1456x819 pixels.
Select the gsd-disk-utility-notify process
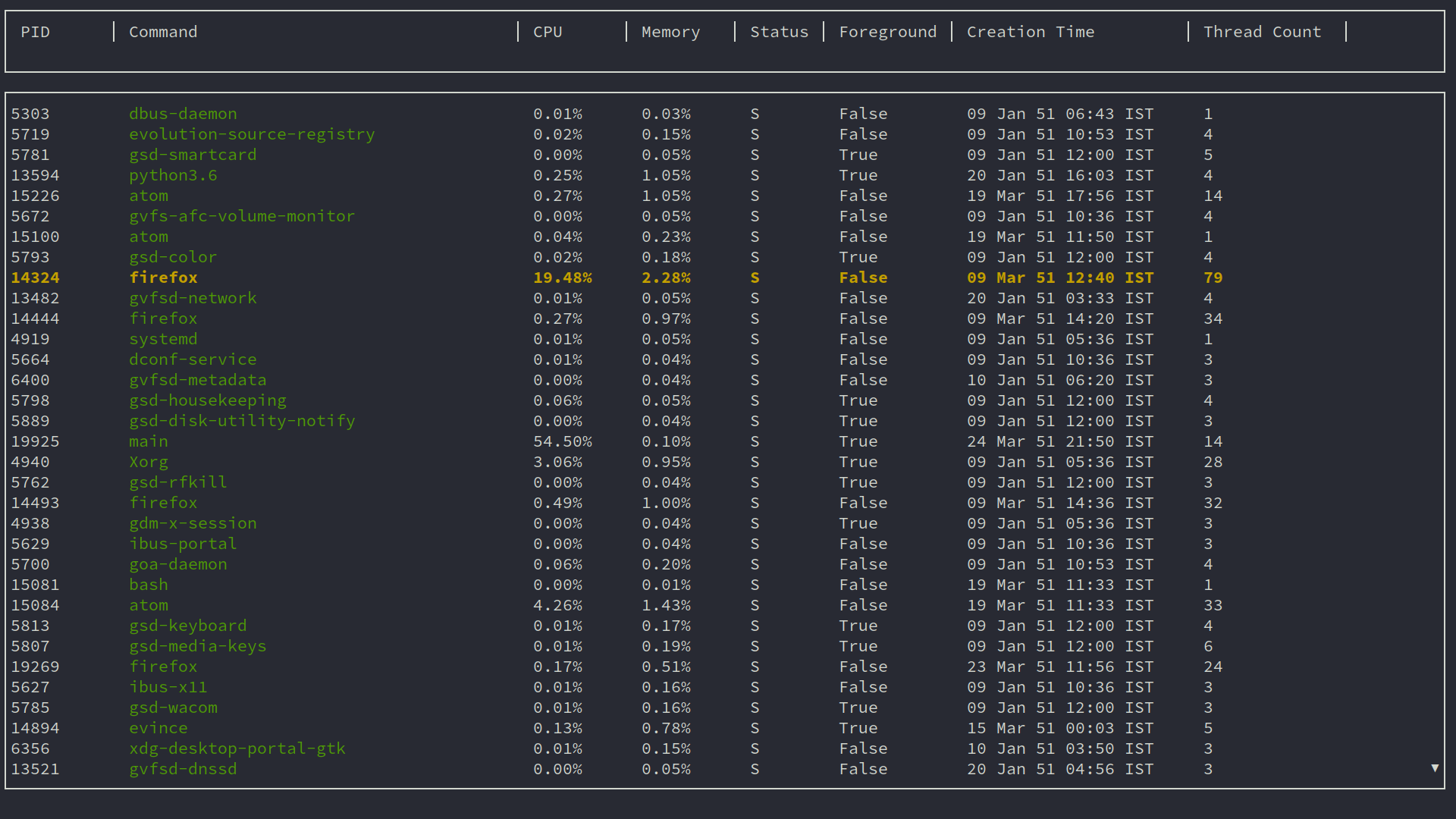click(242, 421)
